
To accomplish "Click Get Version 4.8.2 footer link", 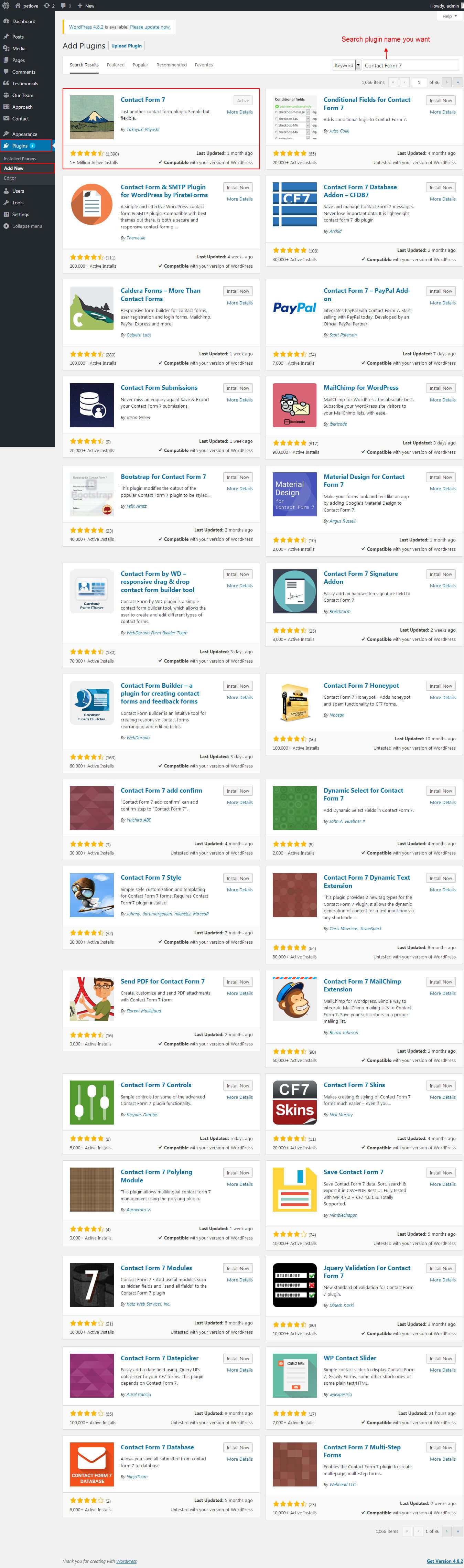I will point(444,1561).
